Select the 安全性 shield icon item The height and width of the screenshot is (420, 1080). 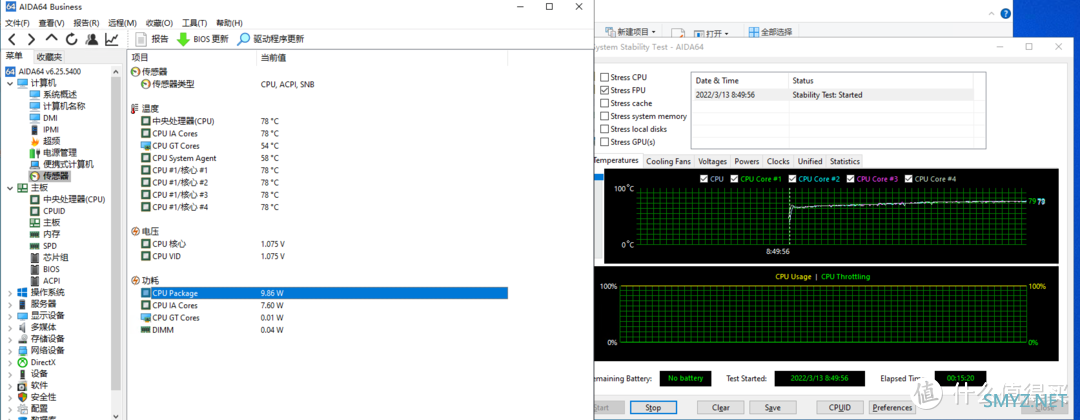37,397
